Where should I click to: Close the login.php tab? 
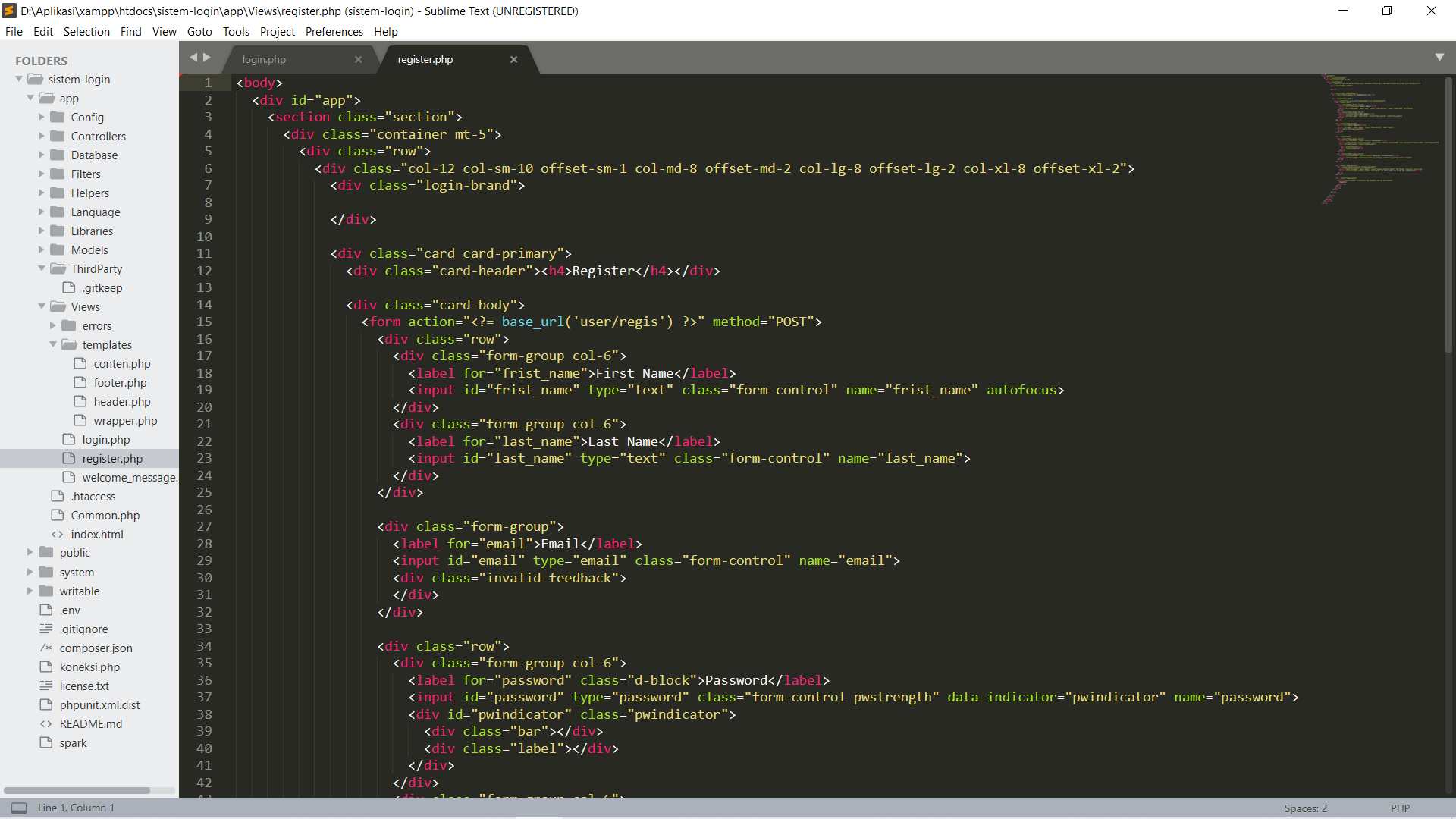click(358, 59)
